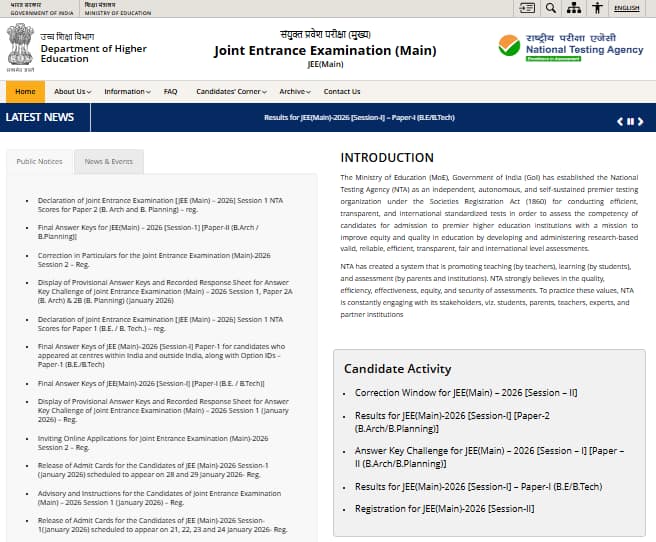Open the sitemap icon in top bar
Viewport: 656px width, 542px height.
click(x=574, y=8)
